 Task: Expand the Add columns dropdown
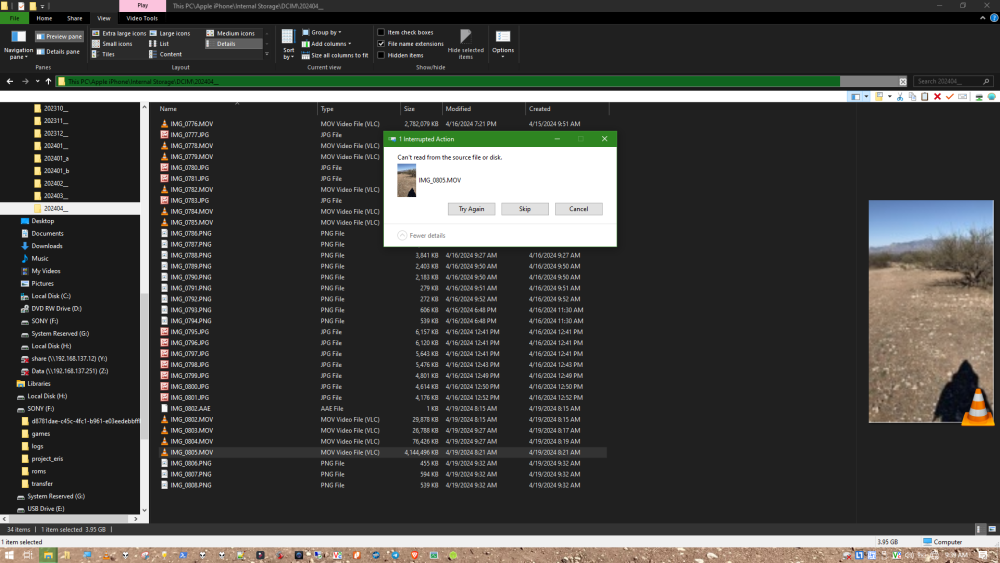(329, 44)
